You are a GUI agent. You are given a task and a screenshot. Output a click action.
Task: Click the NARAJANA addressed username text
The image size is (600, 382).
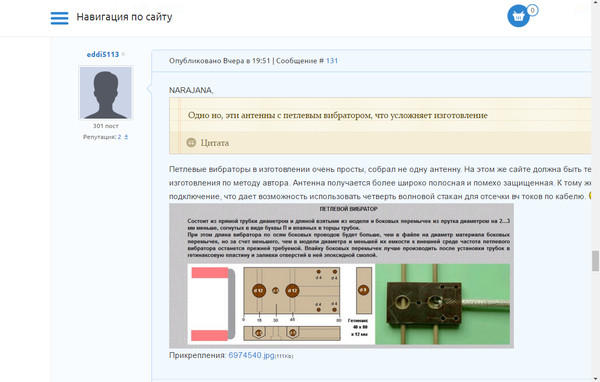point(190,90)
